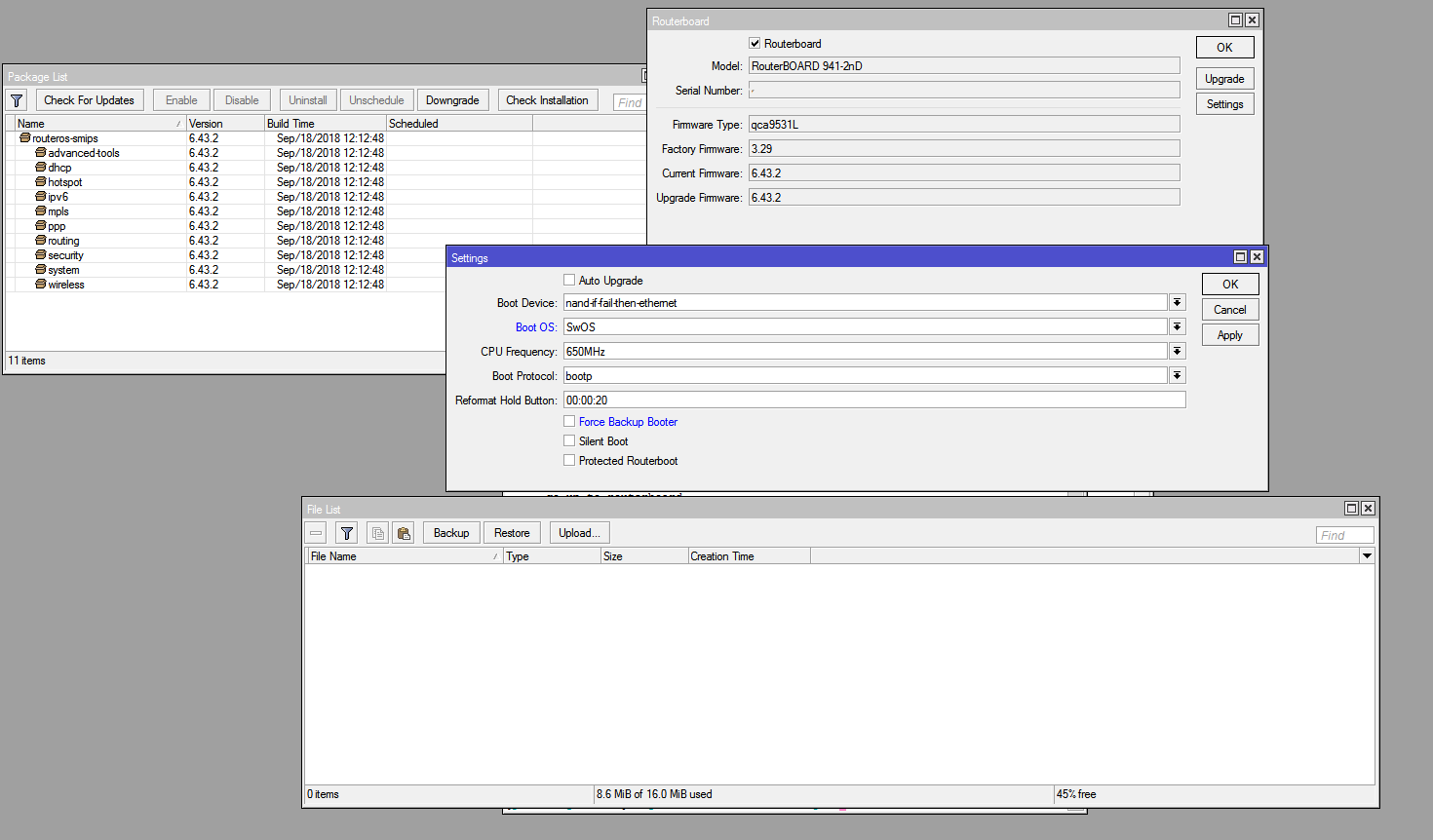The image size is (1433, 840).
Task: Untick the Routerboard checkbox
Action: 755,44
